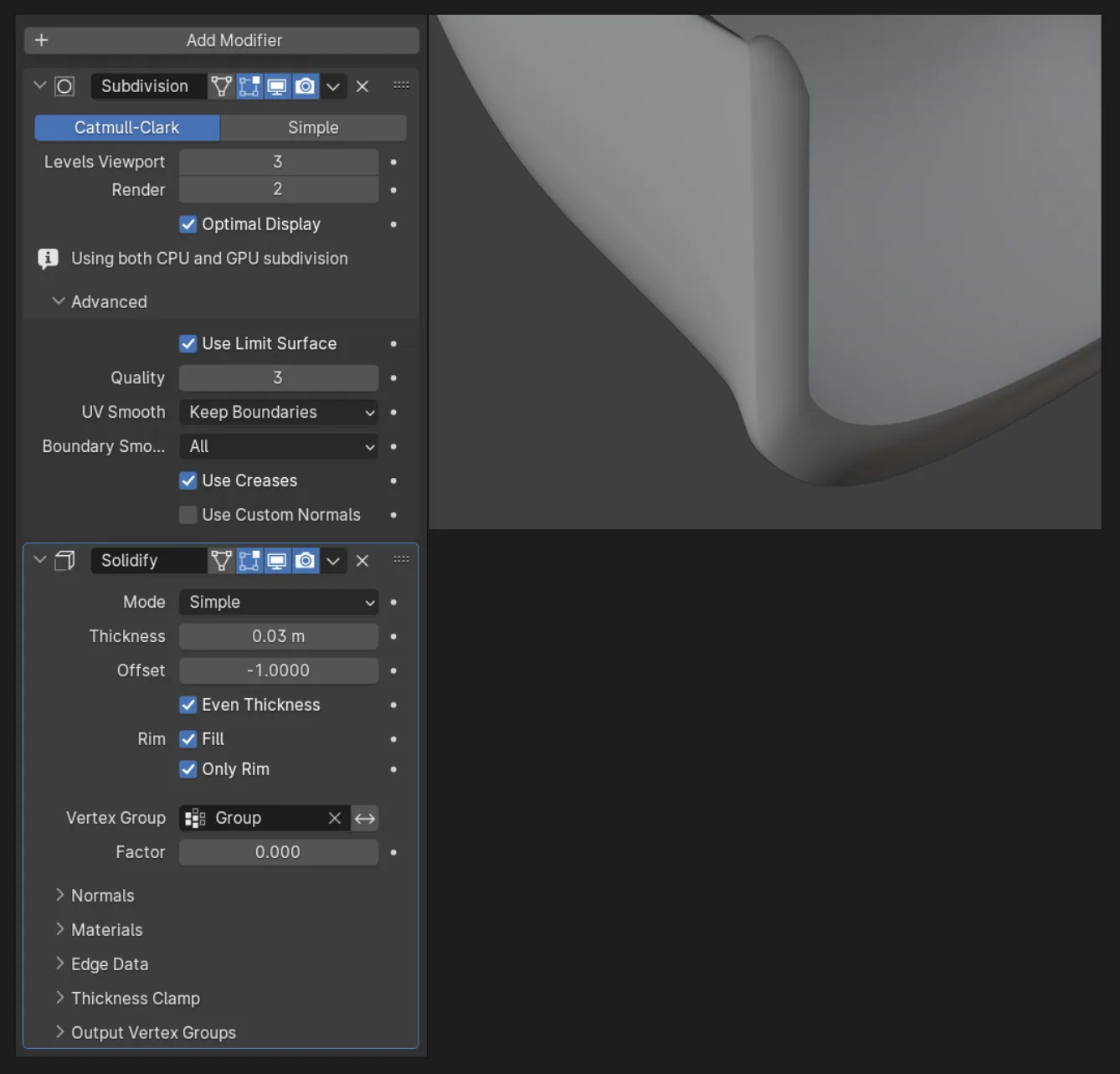Image resolution: width=1120 pixels, height=1074 pixels.
Task: Toggle the Only Rim checkbox
Action: 188,769
